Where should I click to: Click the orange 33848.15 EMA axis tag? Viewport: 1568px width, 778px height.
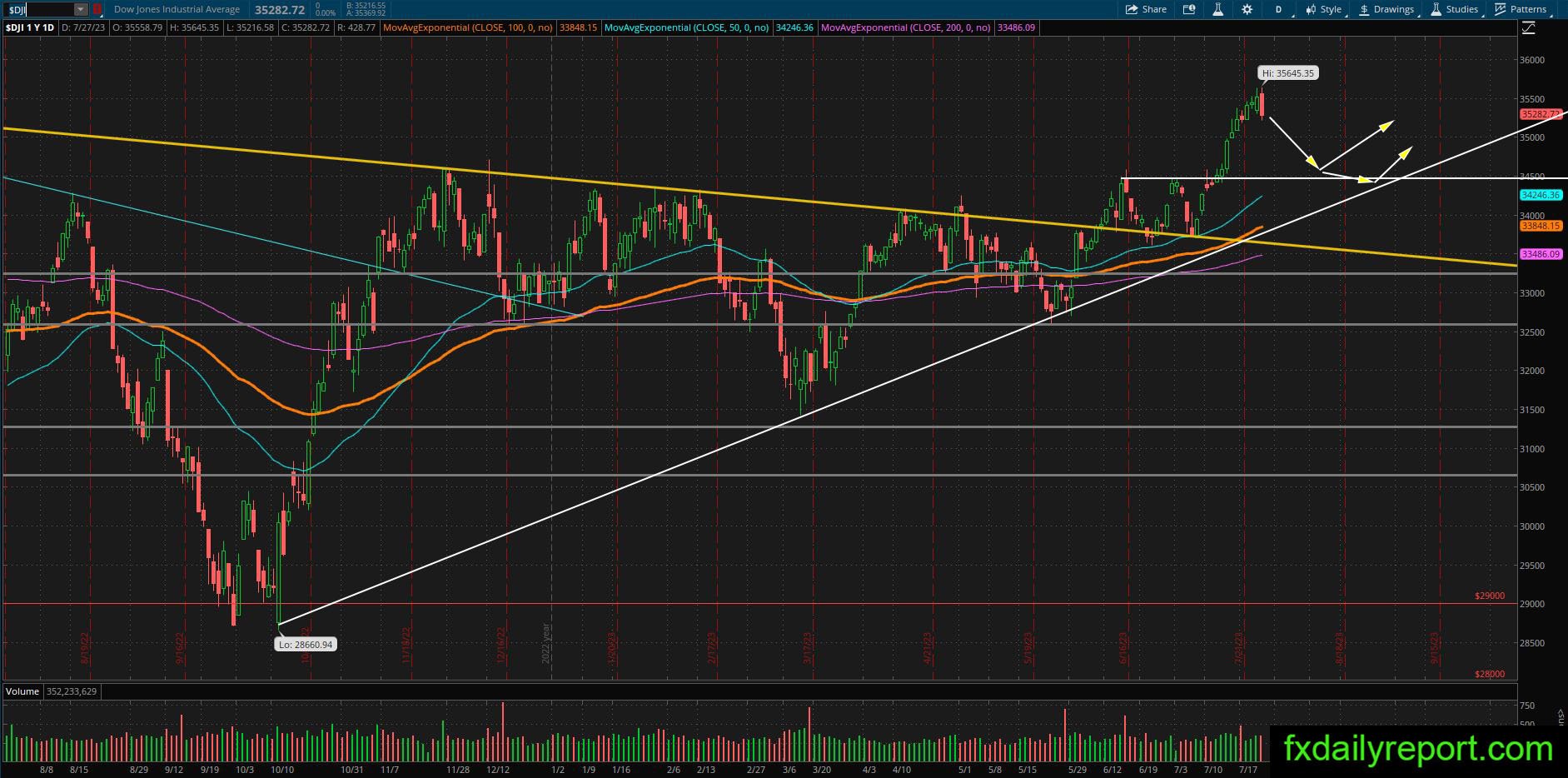(x=1540, y=226)
